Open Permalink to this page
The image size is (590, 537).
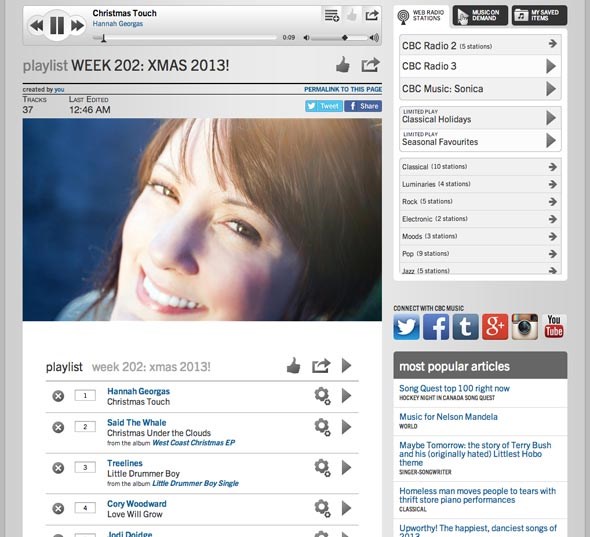tap(343, 89)
